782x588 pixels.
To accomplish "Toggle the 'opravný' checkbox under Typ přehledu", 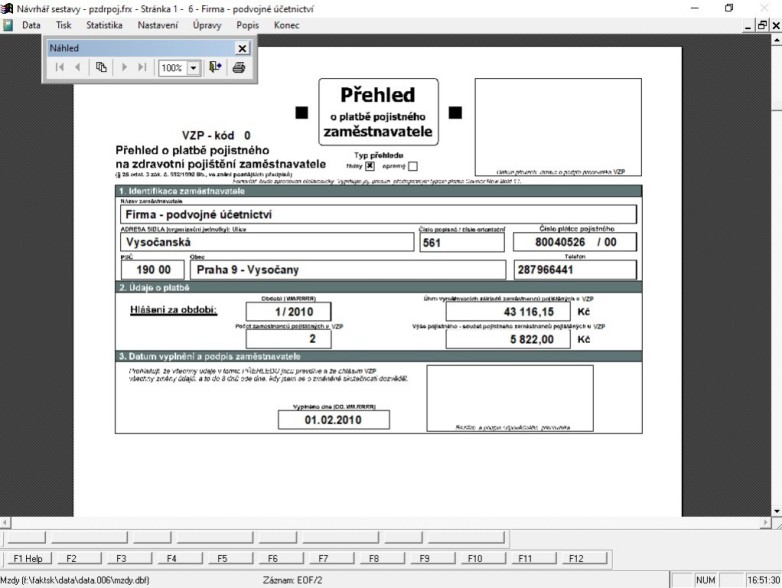I will point(412,166).
